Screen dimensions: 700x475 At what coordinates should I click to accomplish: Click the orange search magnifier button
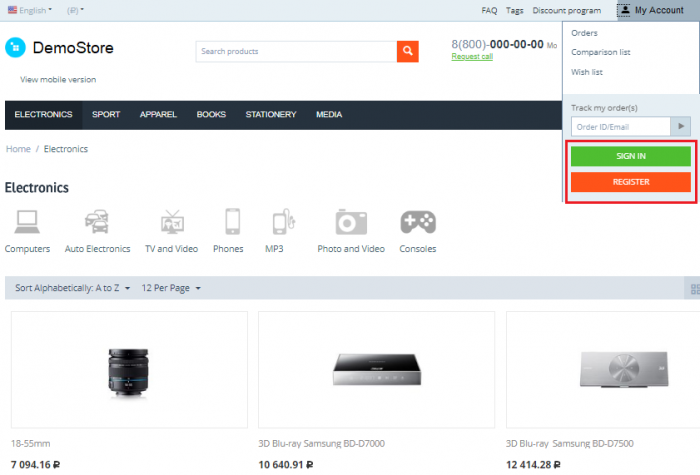click(408, 51)
